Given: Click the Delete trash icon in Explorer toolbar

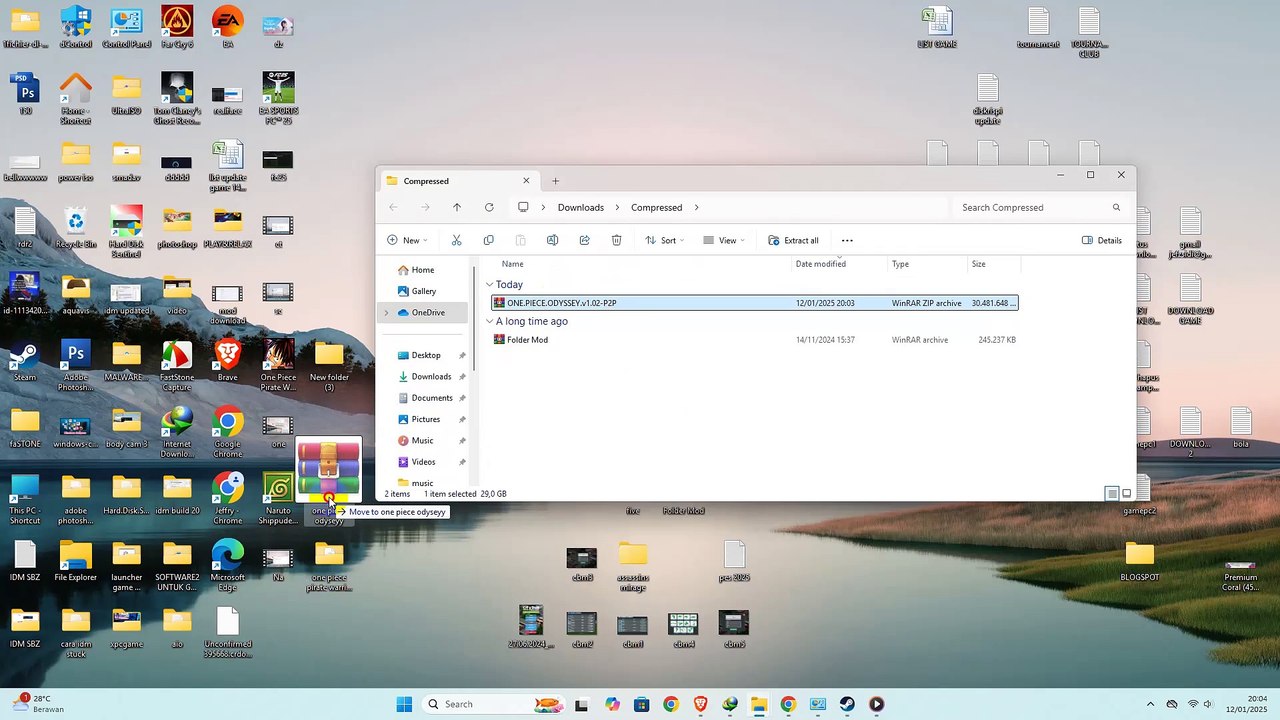Looking at the screenshot, I should (616, 240).
